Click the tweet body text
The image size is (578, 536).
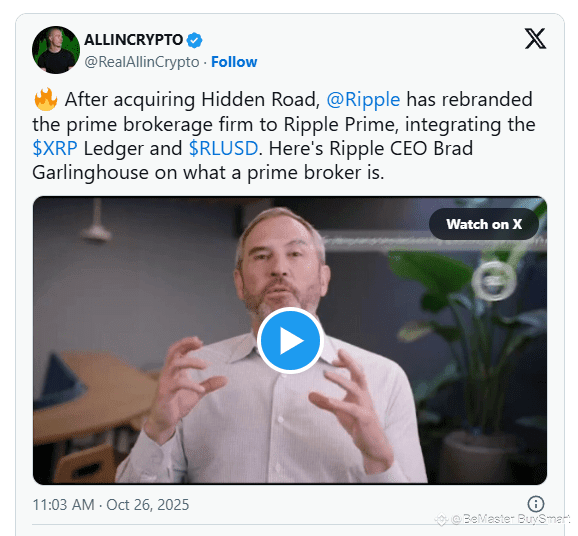(x=284, y=136)
